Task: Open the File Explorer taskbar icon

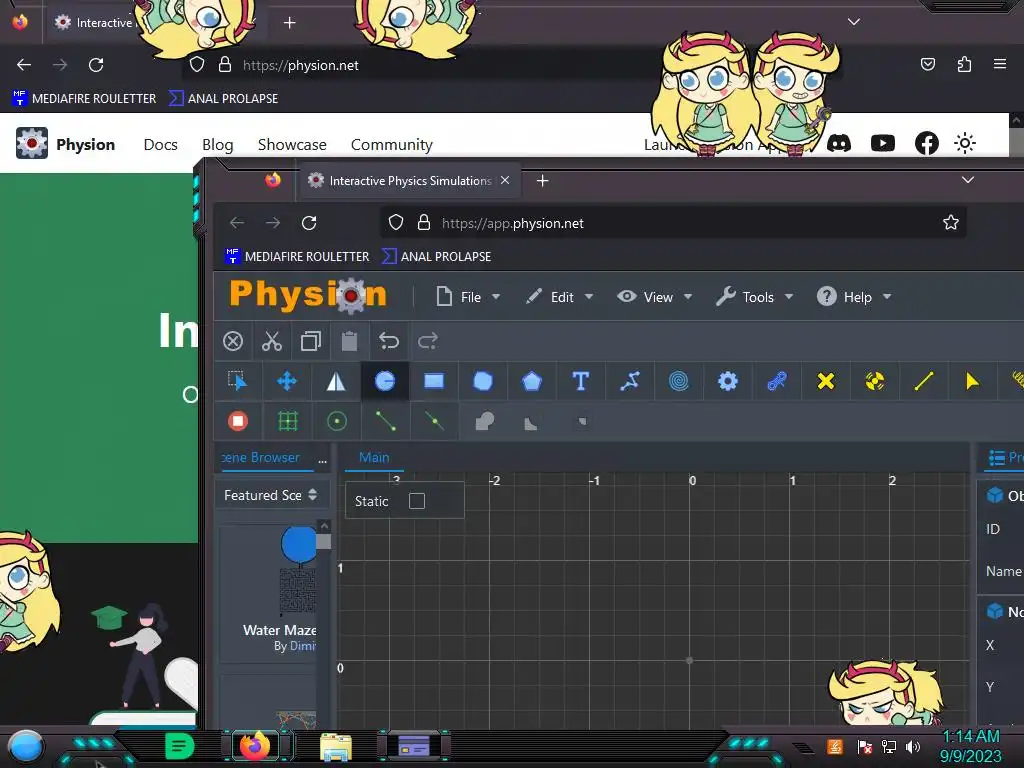Action: [x=336, y=746]
